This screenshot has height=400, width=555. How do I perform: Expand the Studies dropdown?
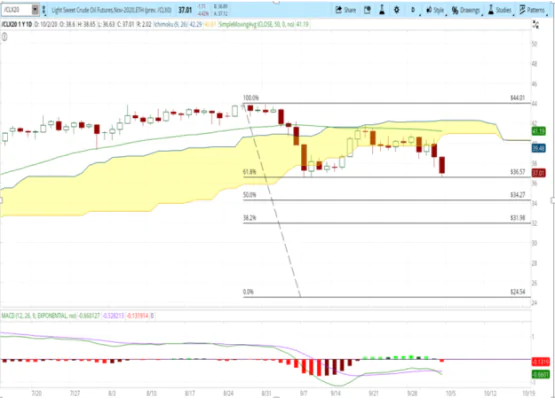500,10
